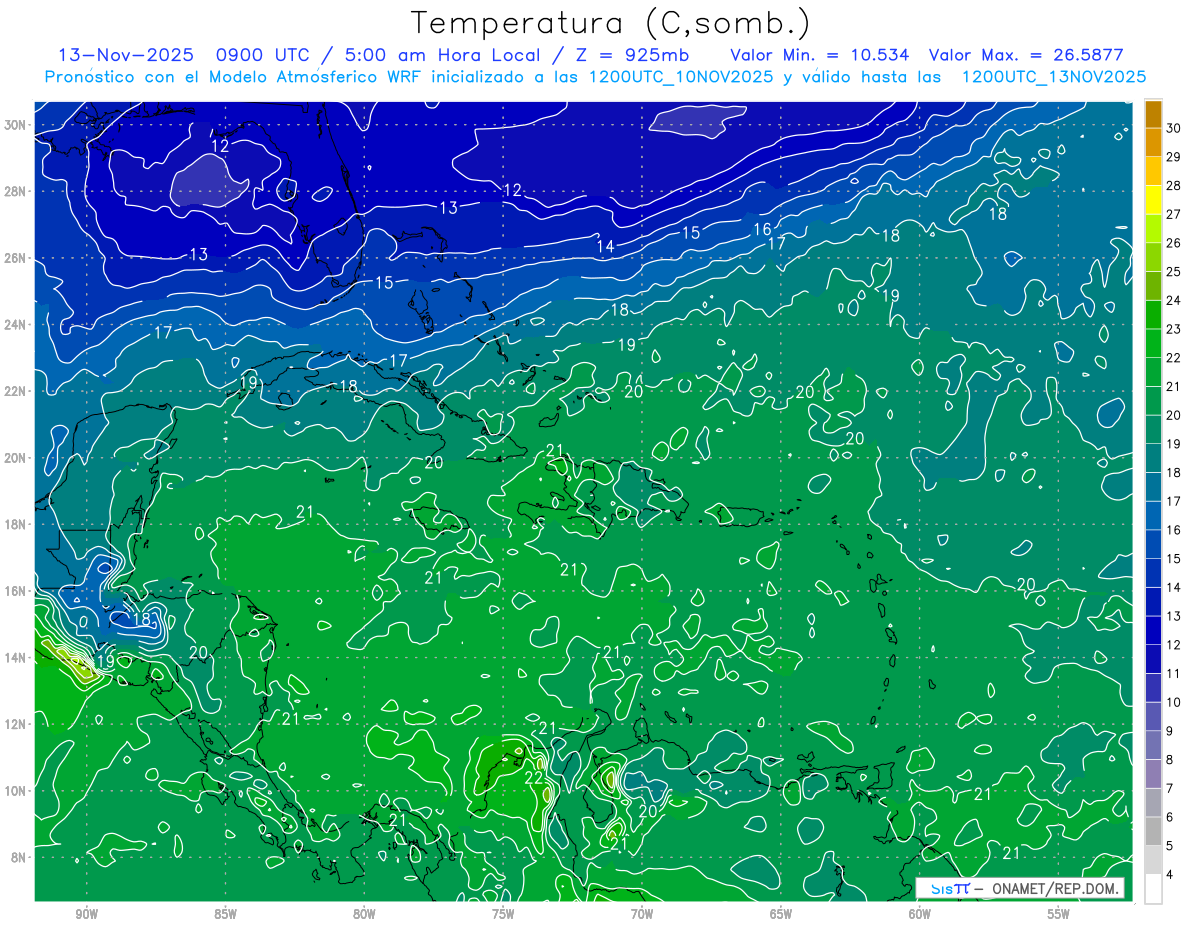
Task: Click the 75W longitude axis label
Action: tap(503, 914)
